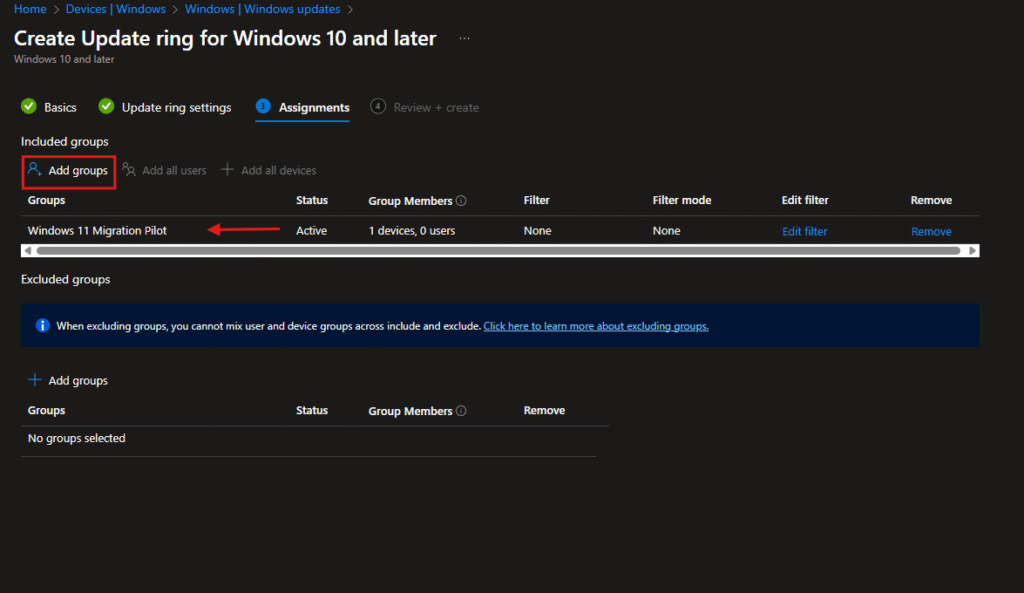Image resolution: width=1024 pixels, height=593 pixels.
Task: Open the learn more about excluding groups link
Action: [x=596, y=326]
